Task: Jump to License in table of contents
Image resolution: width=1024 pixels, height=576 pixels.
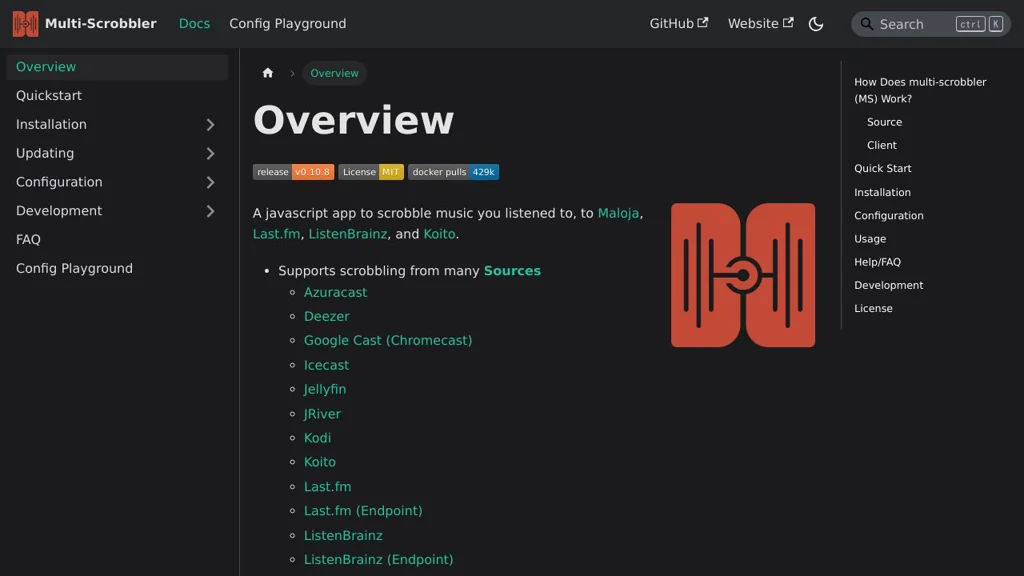Action: click(873, 308)
